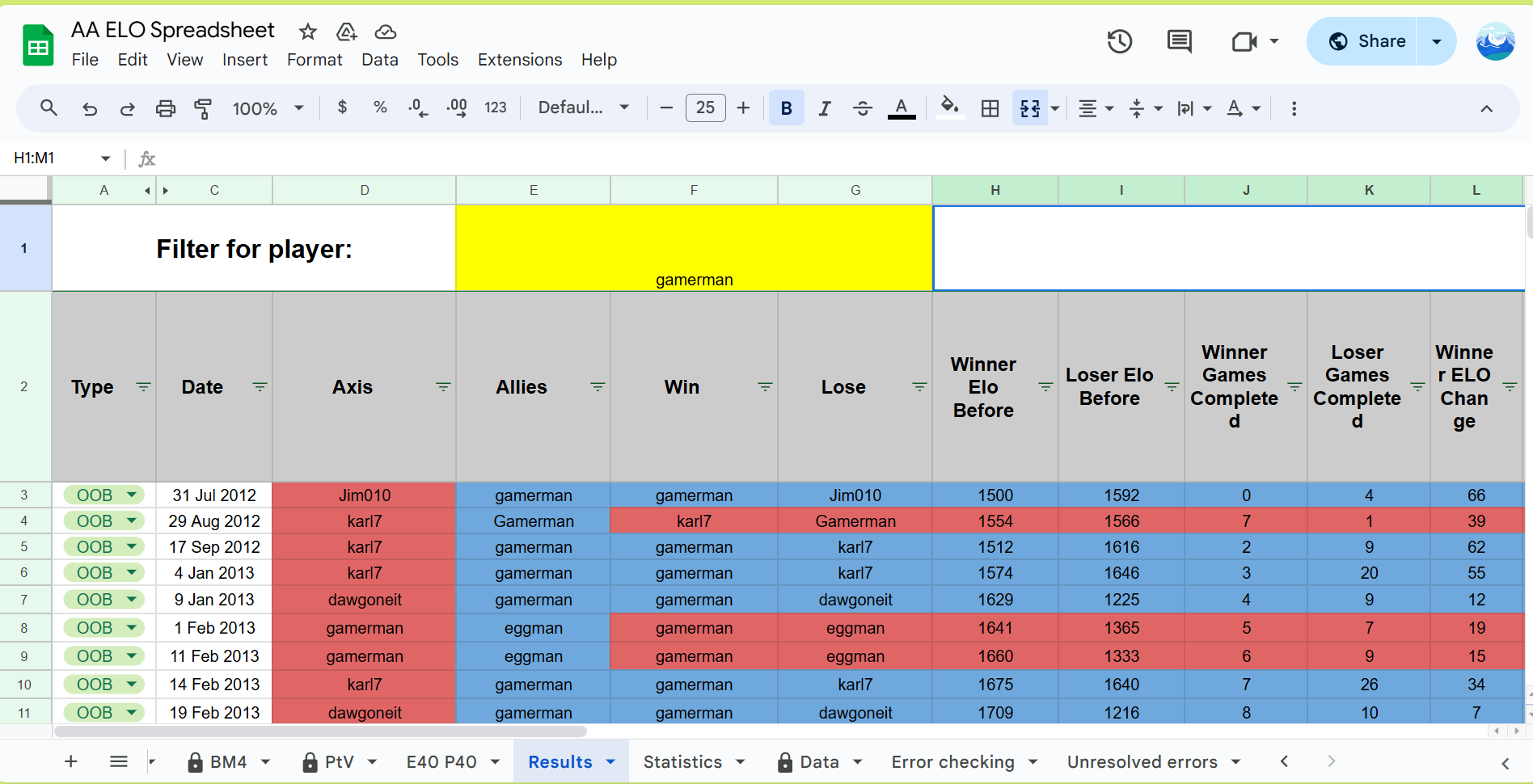Click the font size input field
Viewport: 1533px width, 784px height.
coord(705,108)
